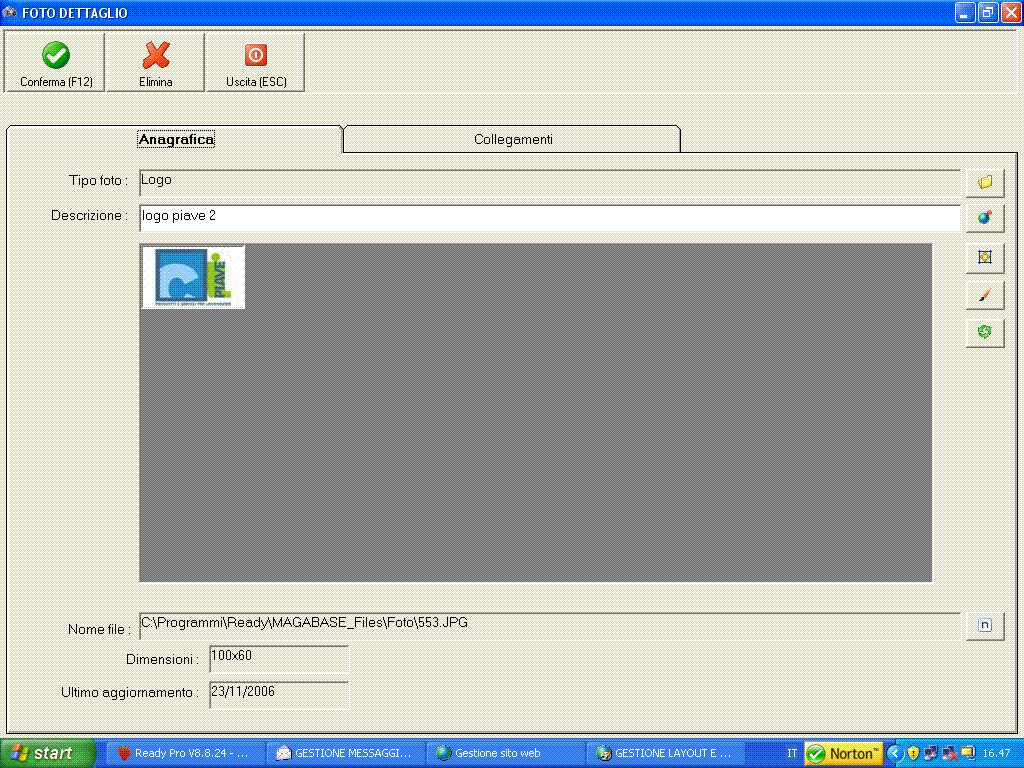Screen dimensions: 1024x768
Task: Click the camera icon in the title bar
Action: [9, 12]
